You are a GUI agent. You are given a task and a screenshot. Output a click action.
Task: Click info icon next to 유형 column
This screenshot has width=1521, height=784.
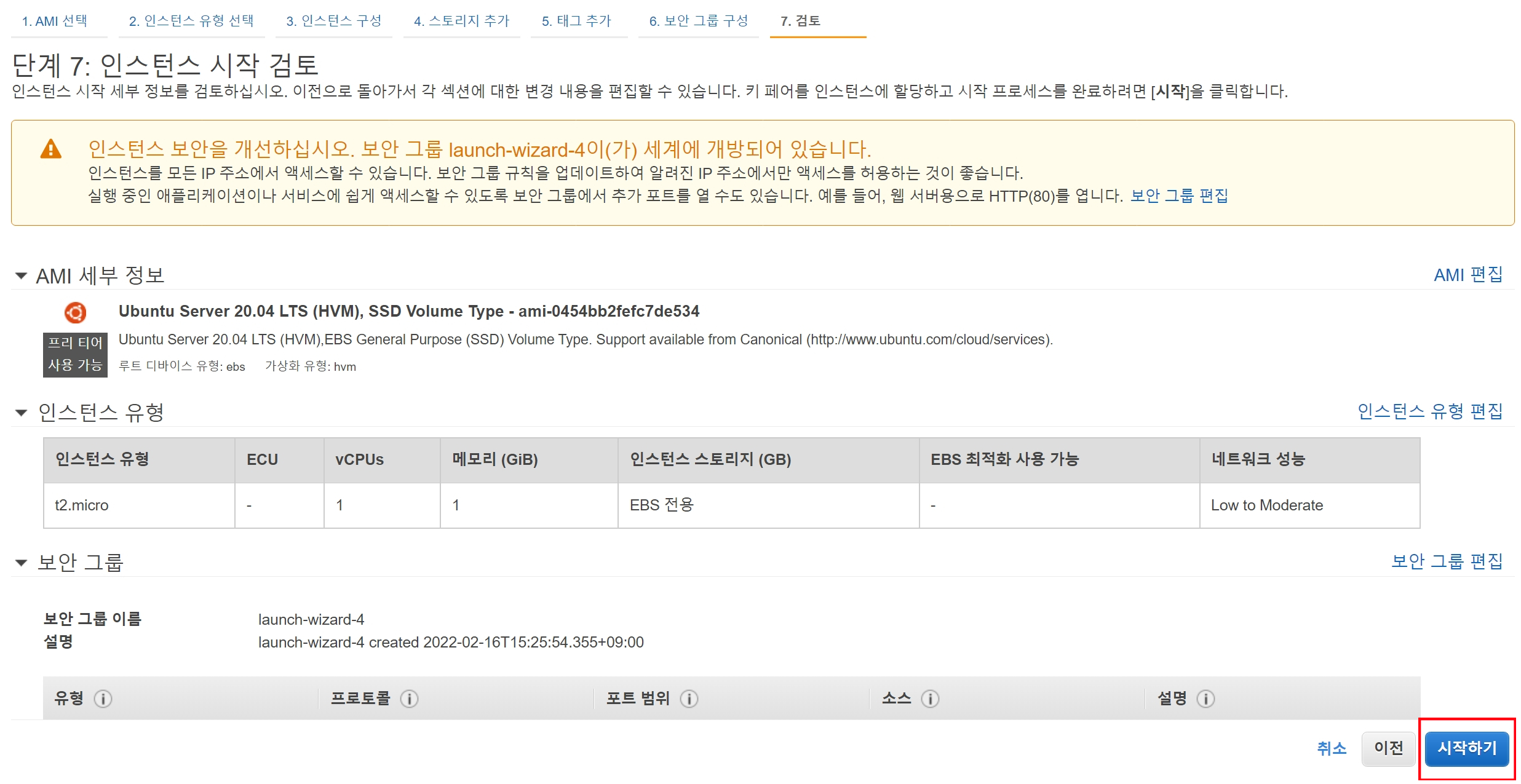pyautogui.click(x=103, y=699)
